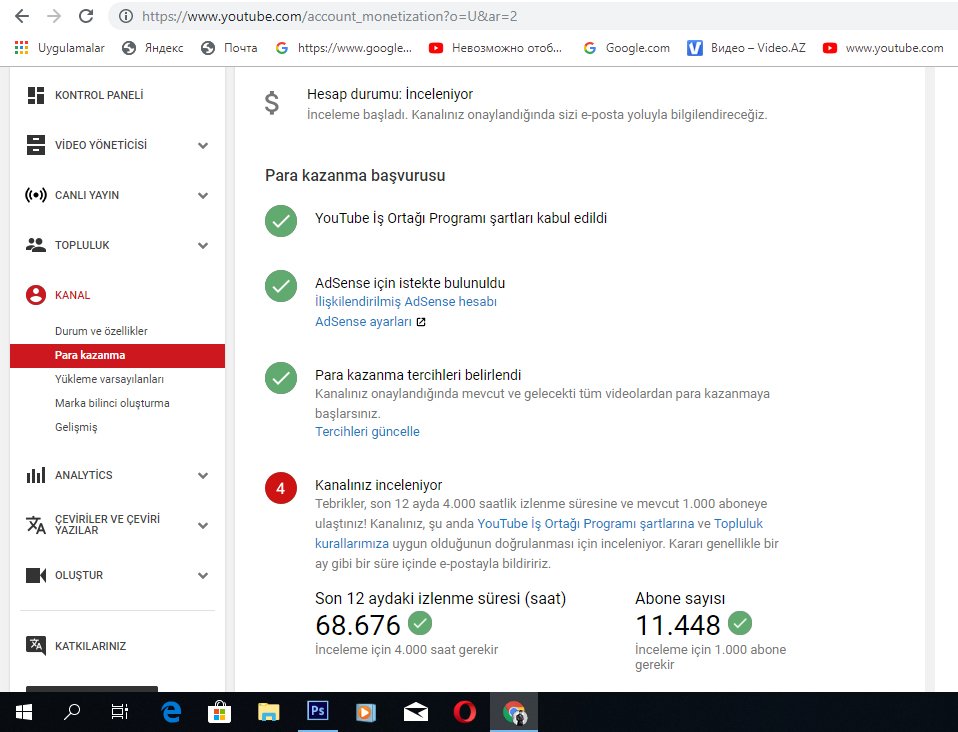958x732 pixels.
Task: Click the Analytics bar chart icon
Action: (36, 475)
